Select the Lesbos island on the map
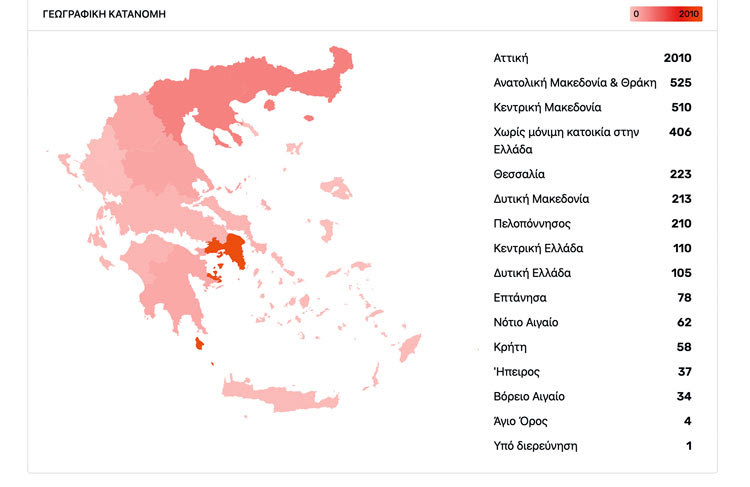Screen dimensions: 750x487 point(336,188)
